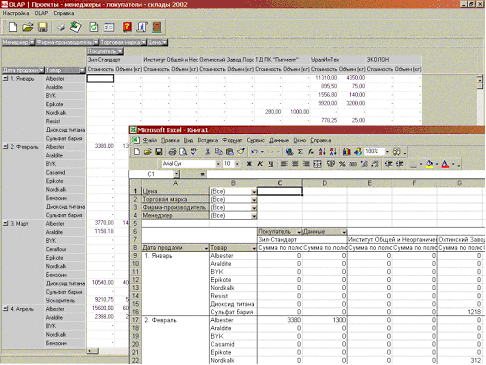This screenshot has width=486, height=365.
Task: Collapse the 2. Февраль group in OLAP
Action: point(5,147)
